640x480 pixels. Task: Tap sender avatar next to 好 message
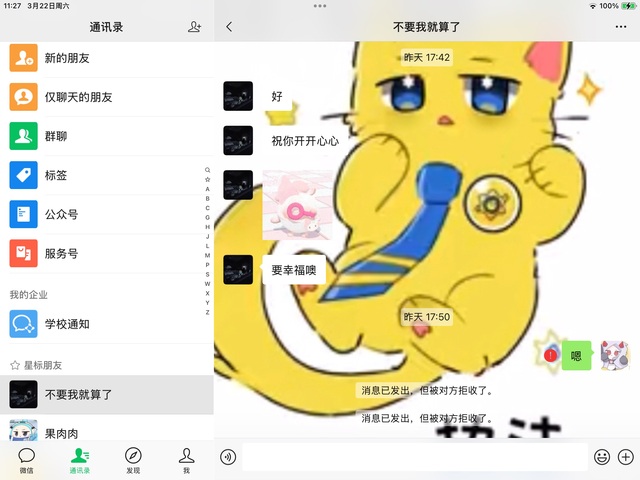pos(238,96)
